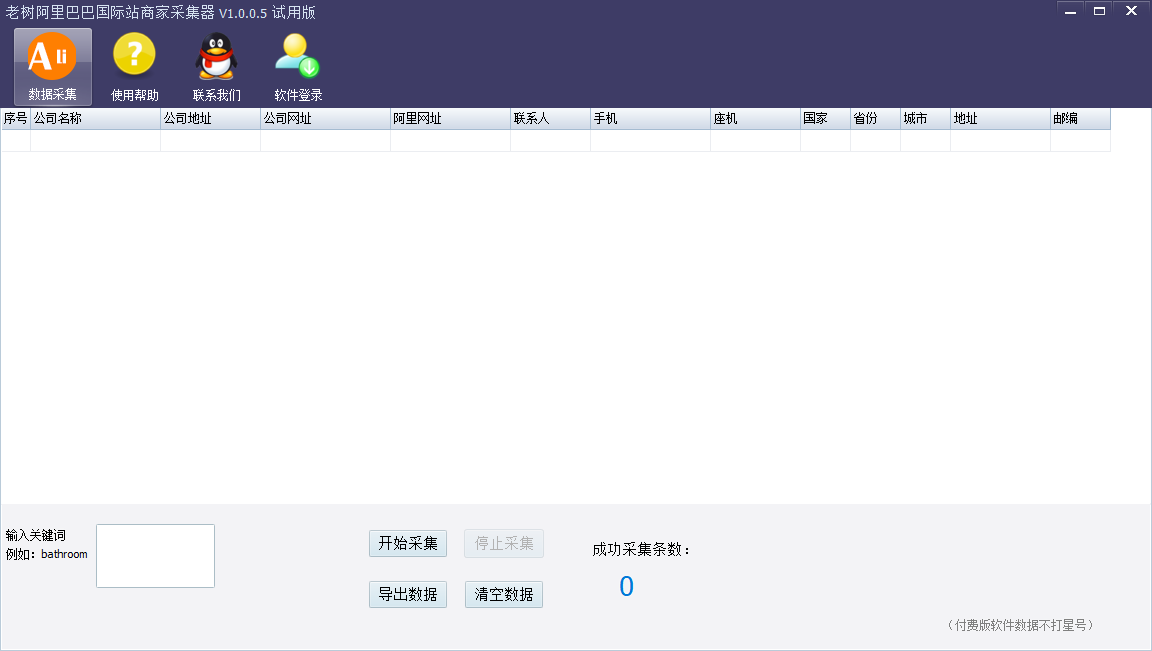Click the 成功采集条数 count value 0
This screenshot has width=1152, height=651.
point(626,586)
